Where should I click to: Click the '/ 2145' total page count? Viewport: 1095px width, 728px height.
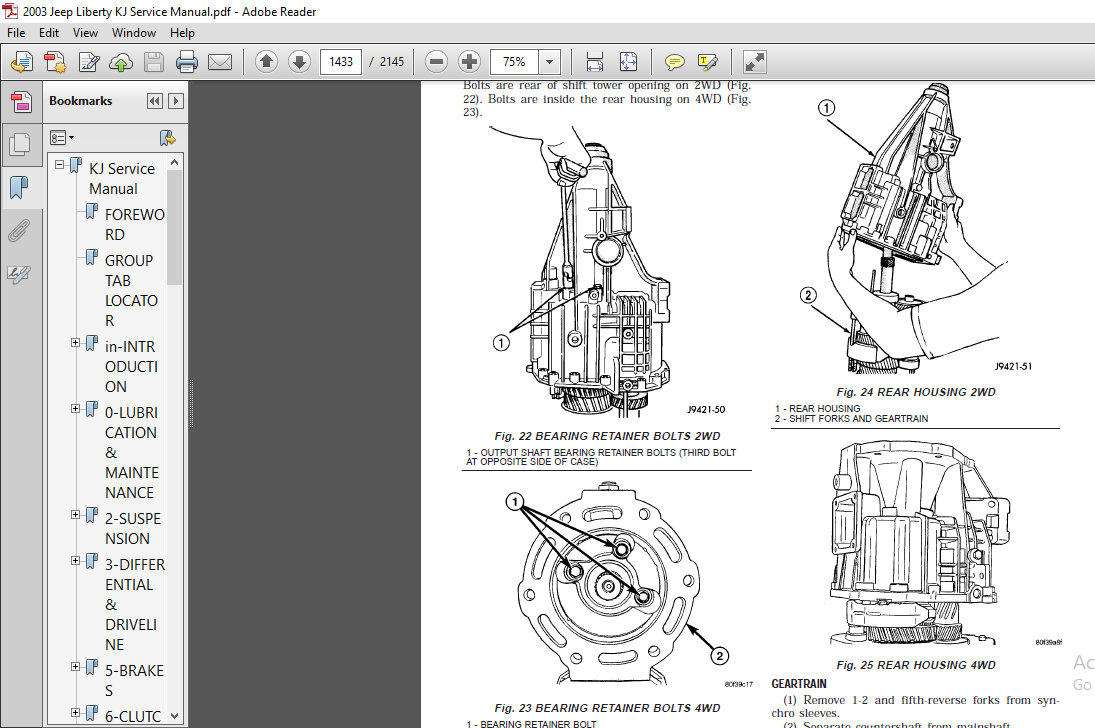pos(387,62)
